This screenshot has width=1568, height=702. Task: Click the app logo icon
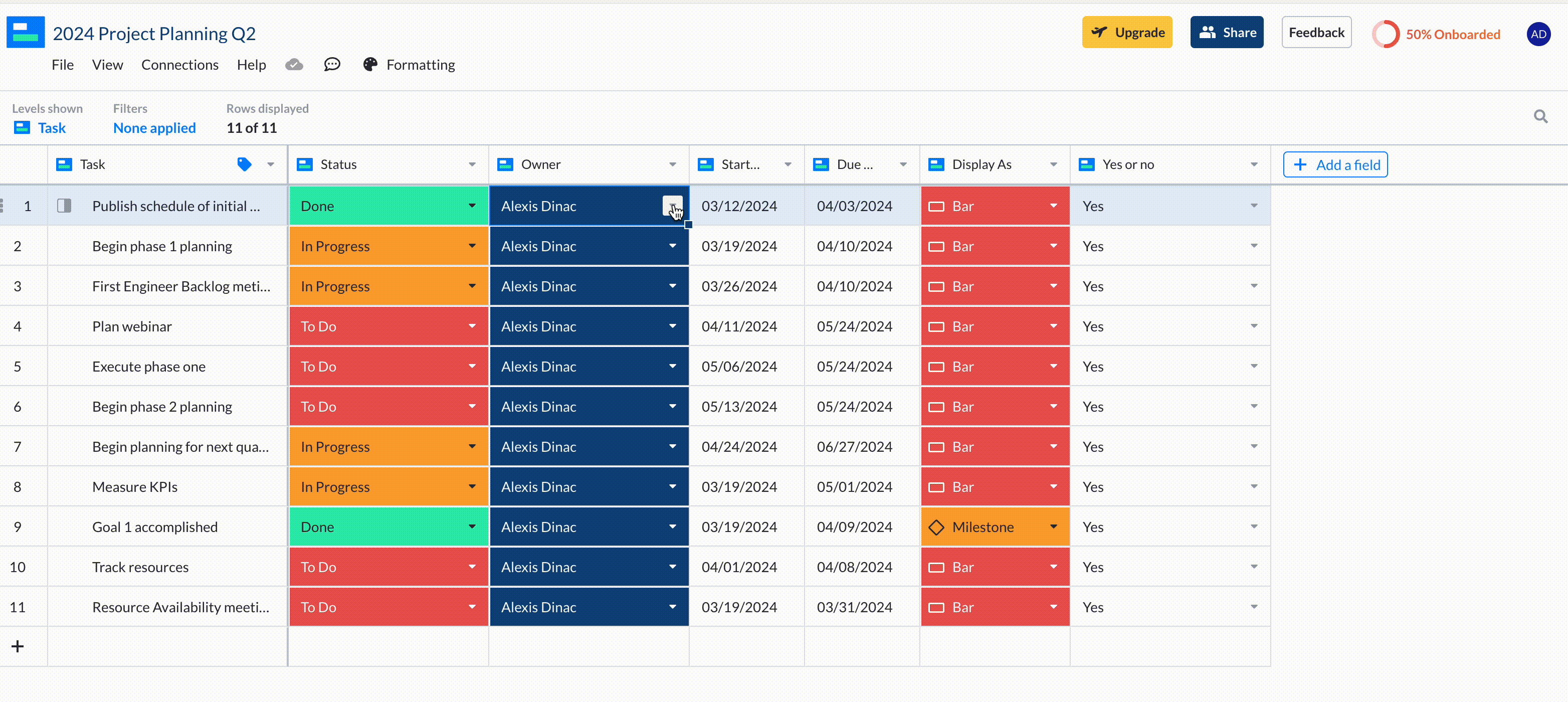26,32
